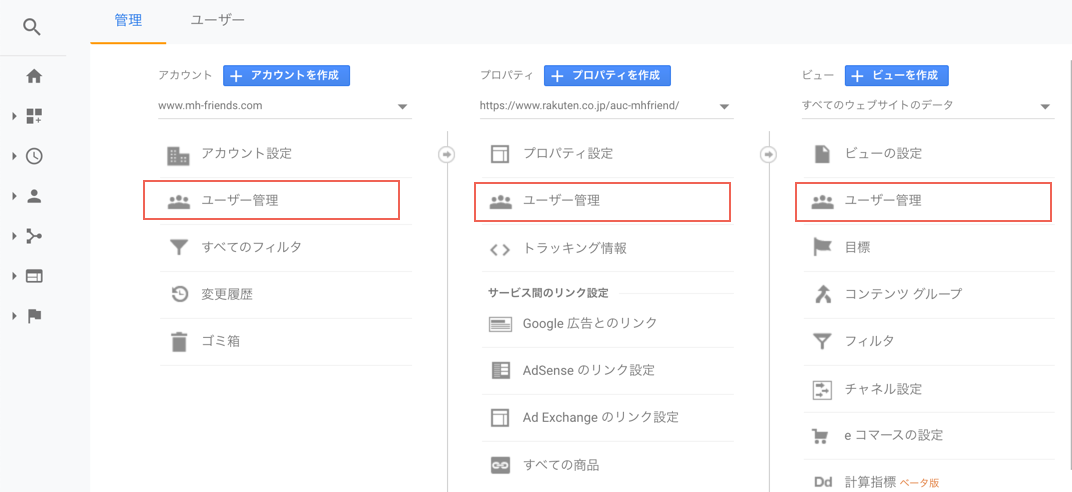Click the arrow circle between account and property
Viewport: 1072px width, 492px height.
pos(446,155)
